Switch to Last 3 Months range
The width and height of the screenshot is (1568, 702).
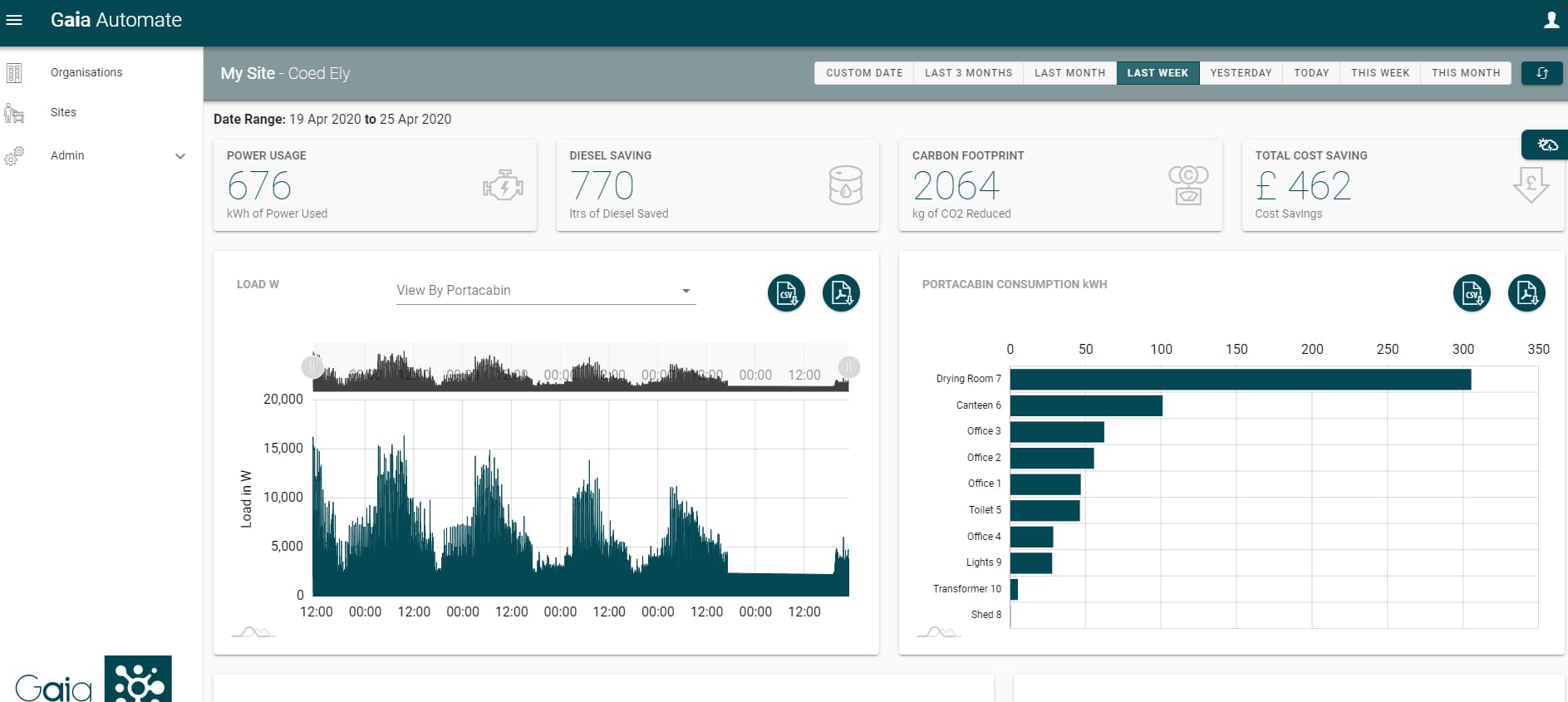coord(968,73)
